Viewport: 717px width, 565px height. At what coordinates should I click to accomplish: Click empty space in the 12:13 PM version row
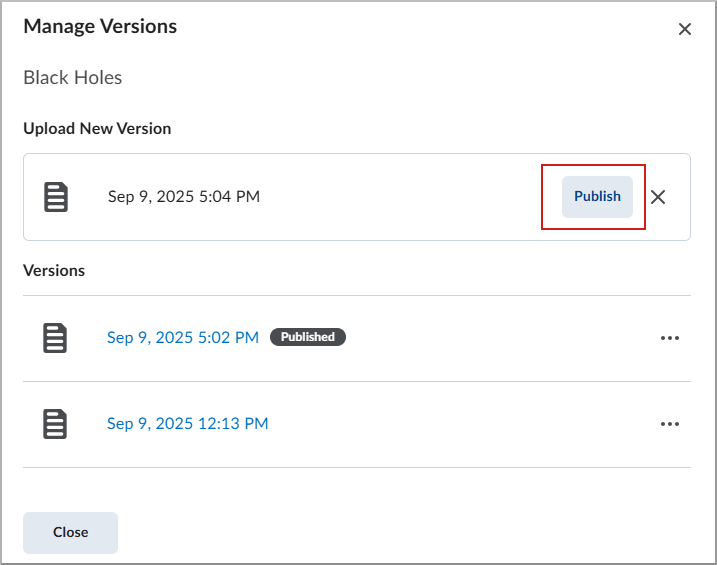pos(460,424)
